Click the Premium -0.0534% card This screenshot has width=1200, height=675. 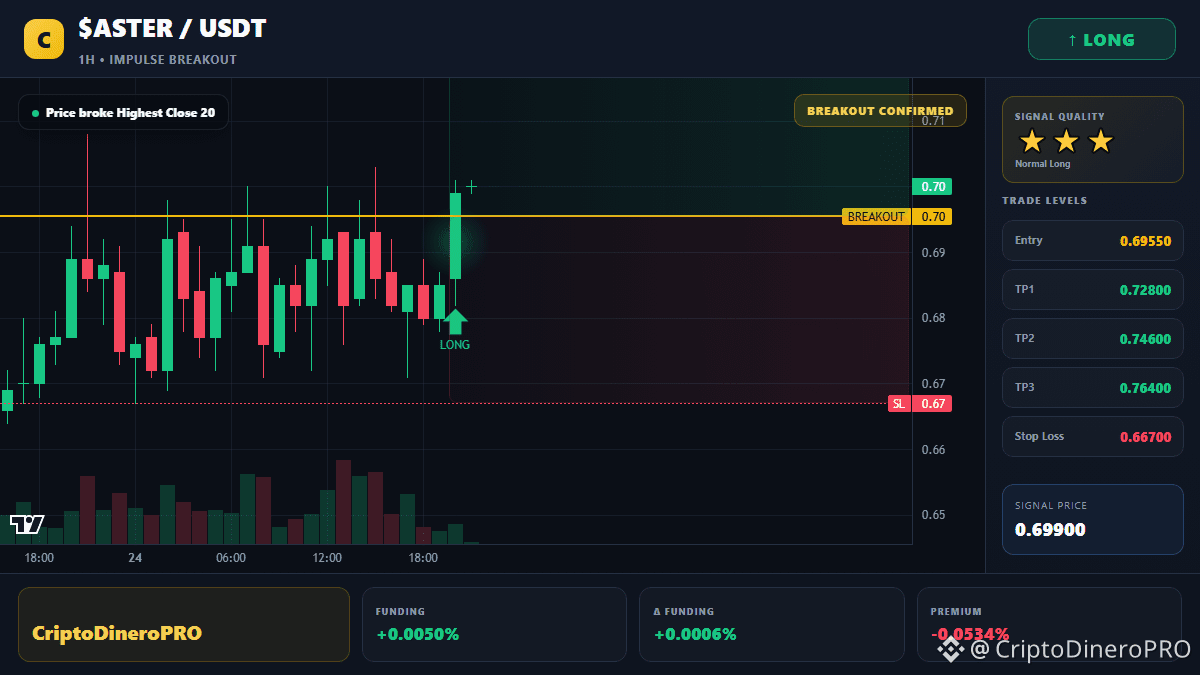click(x=1049, y=624)
